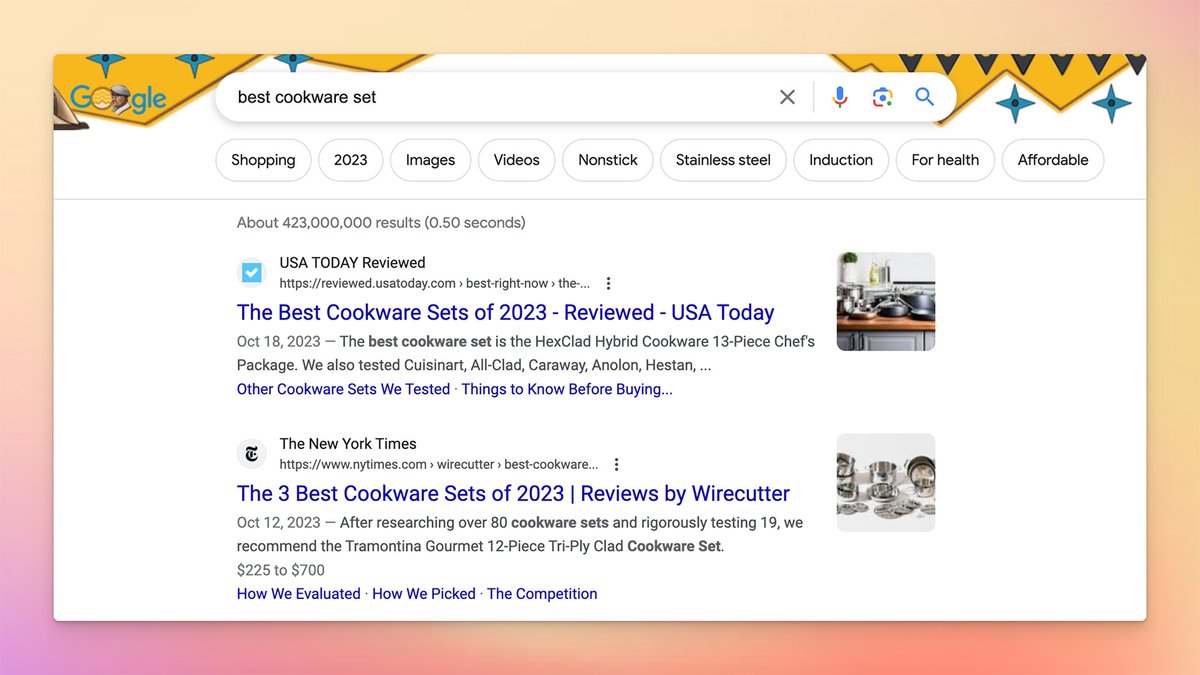Clear the search query with the X icon
Viewport: 1200px width, 675px height.
pyautogui.click(x=787, y=97)
